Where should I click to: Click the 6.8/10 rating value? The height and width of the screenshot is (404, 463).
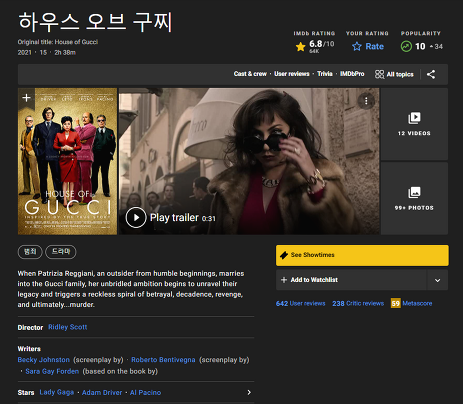[321, 44]
